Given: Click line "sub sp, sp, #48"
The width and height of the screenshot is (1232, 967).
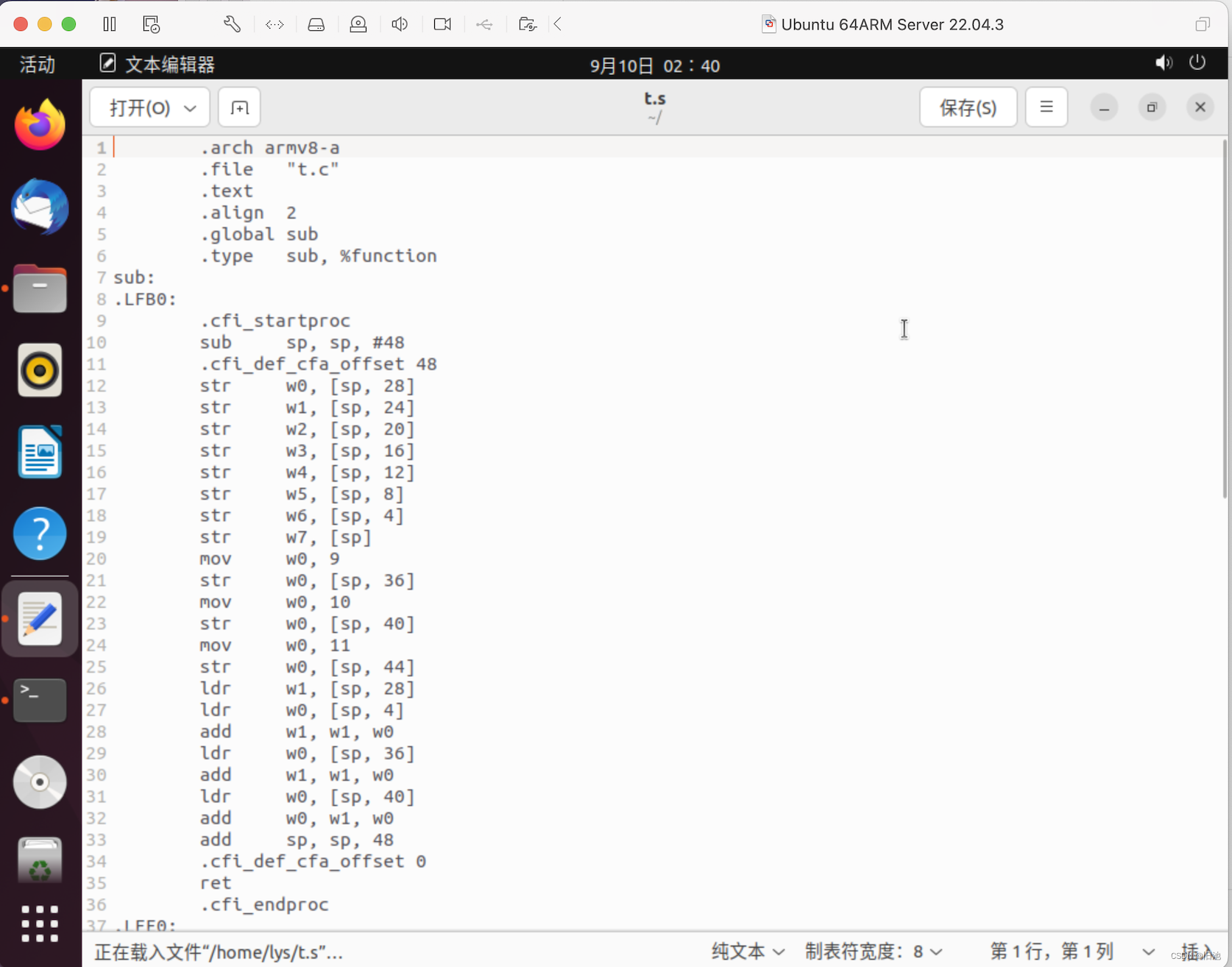Looking at the screenshot, I should pos(302,342).
